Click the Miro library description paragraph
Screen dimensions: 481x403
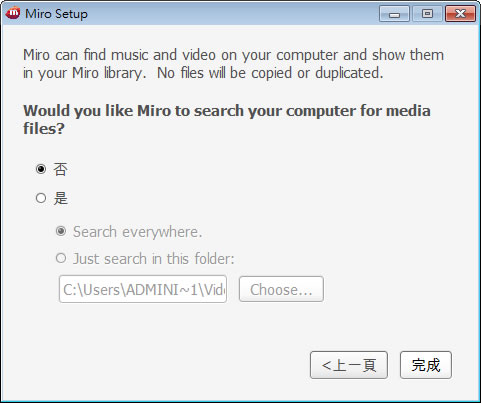[x=233, y=64]
